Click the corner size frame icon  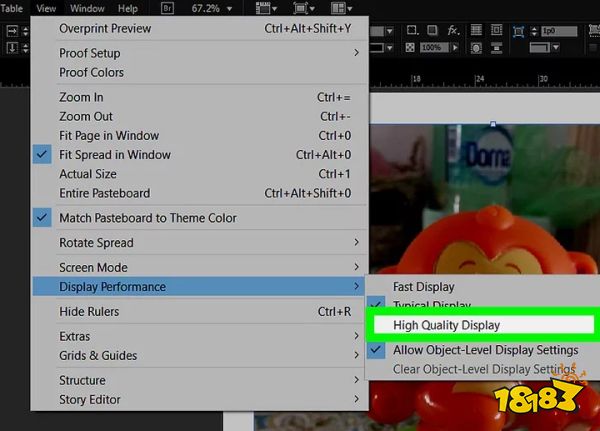pyautogui.click(x=518, y=31)
